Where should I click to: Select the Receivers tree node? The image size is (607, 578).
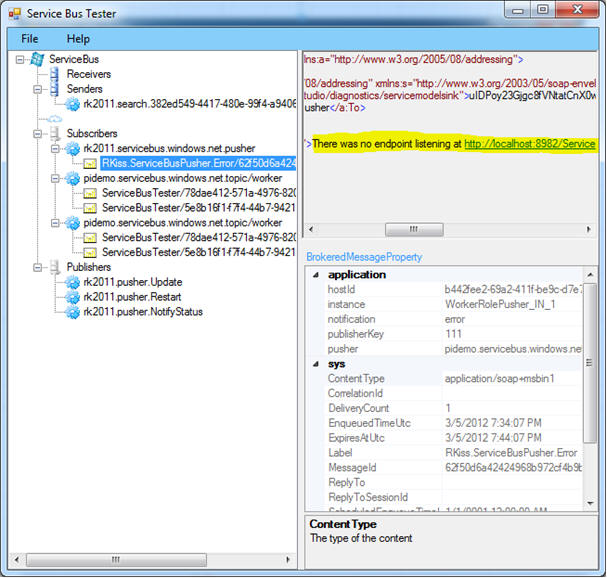pyautogui.click(x=89, y=74)
